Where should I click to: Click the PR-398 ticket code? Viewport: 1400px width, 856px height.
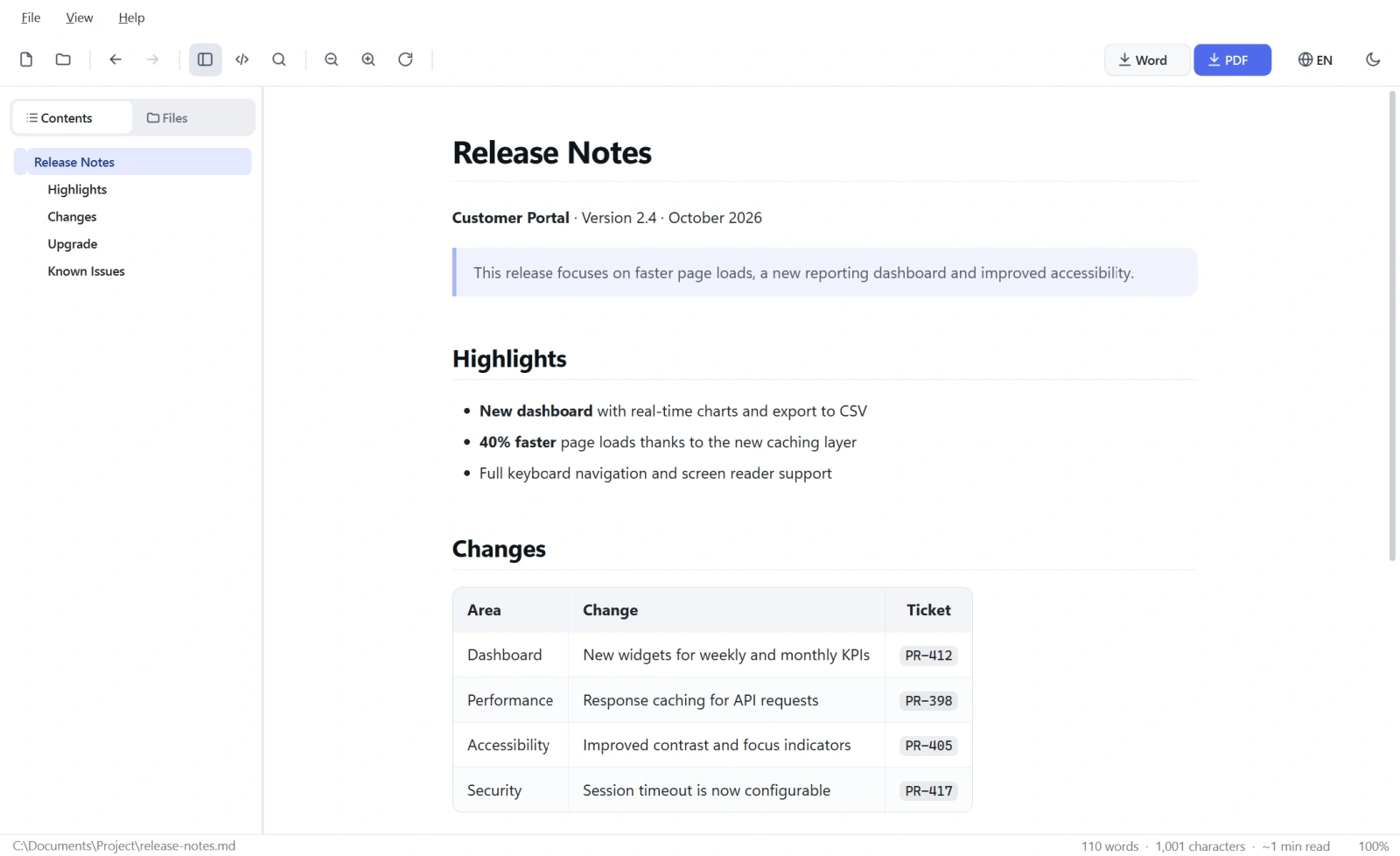tap(928, 701)
